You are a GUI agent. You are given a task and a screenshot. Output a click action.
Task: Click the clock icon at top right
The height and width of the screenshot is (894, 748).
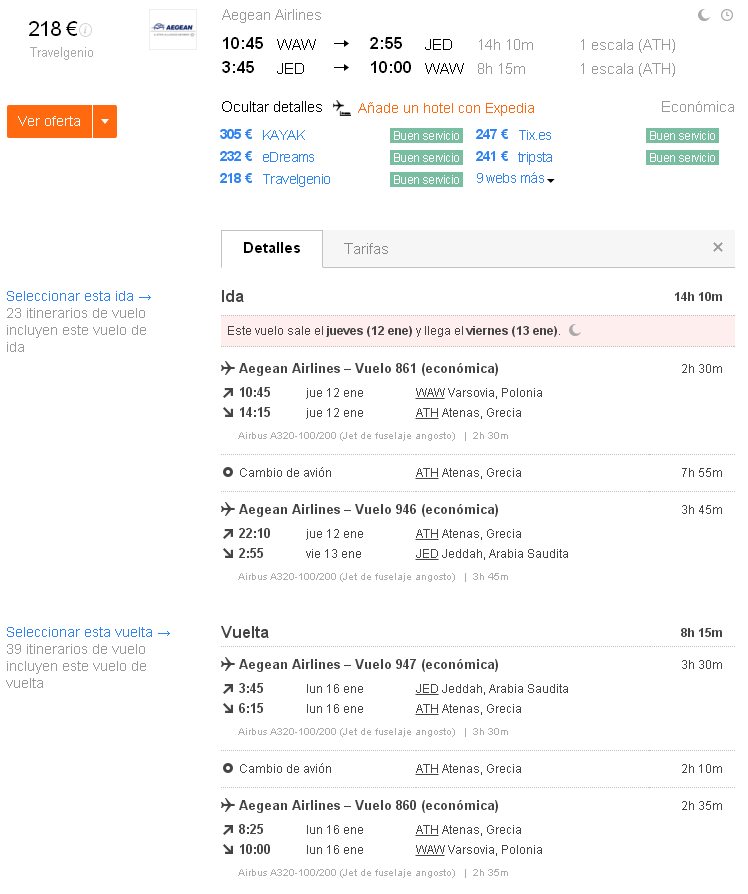pyautogui.click(x=727, y=15)
